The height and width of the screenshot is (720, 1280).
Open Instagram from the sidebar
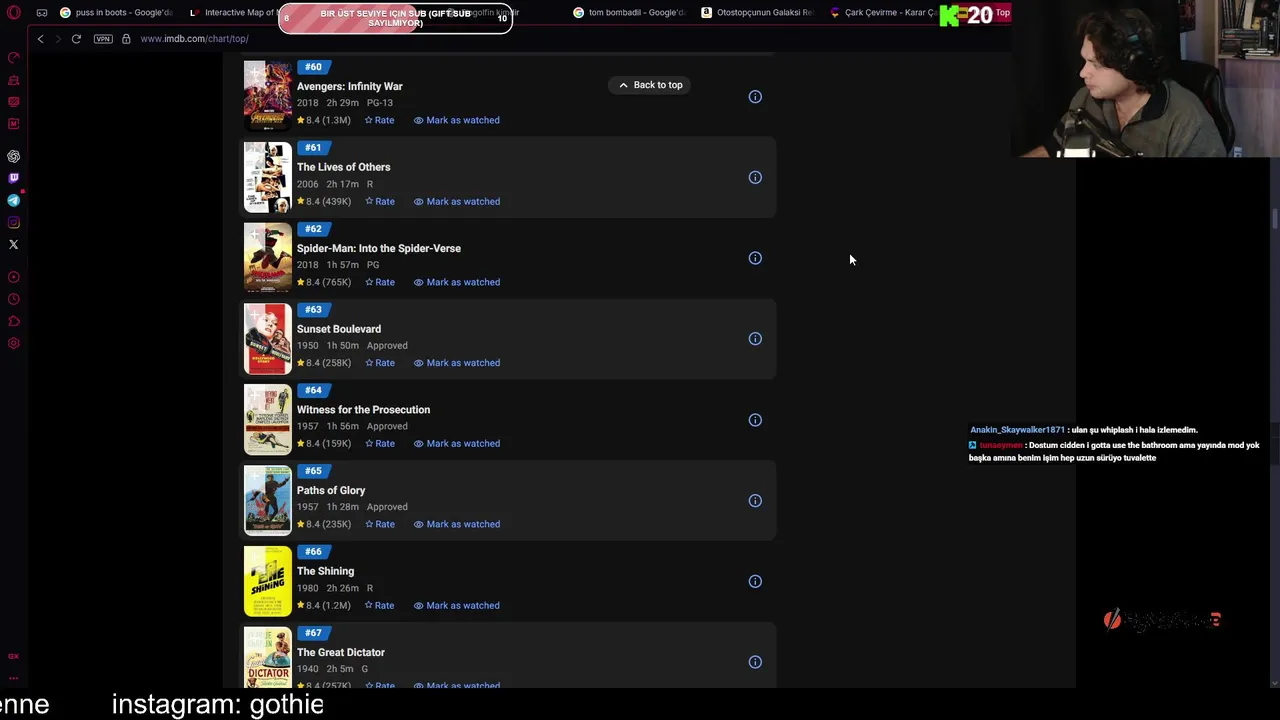[14, 223]
